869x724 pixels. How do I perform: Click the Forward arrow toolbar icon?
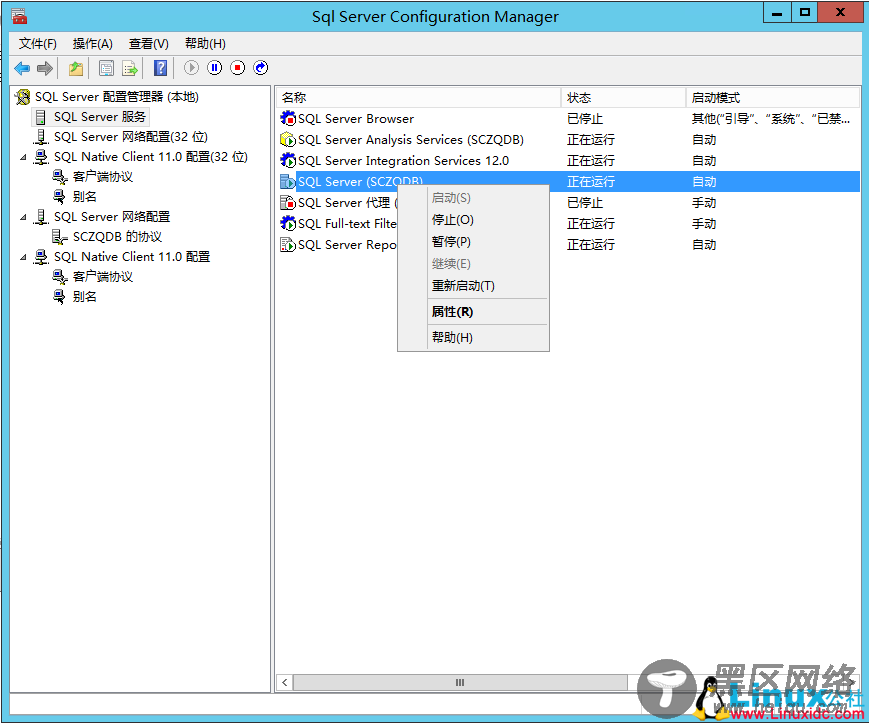(45, 68)
